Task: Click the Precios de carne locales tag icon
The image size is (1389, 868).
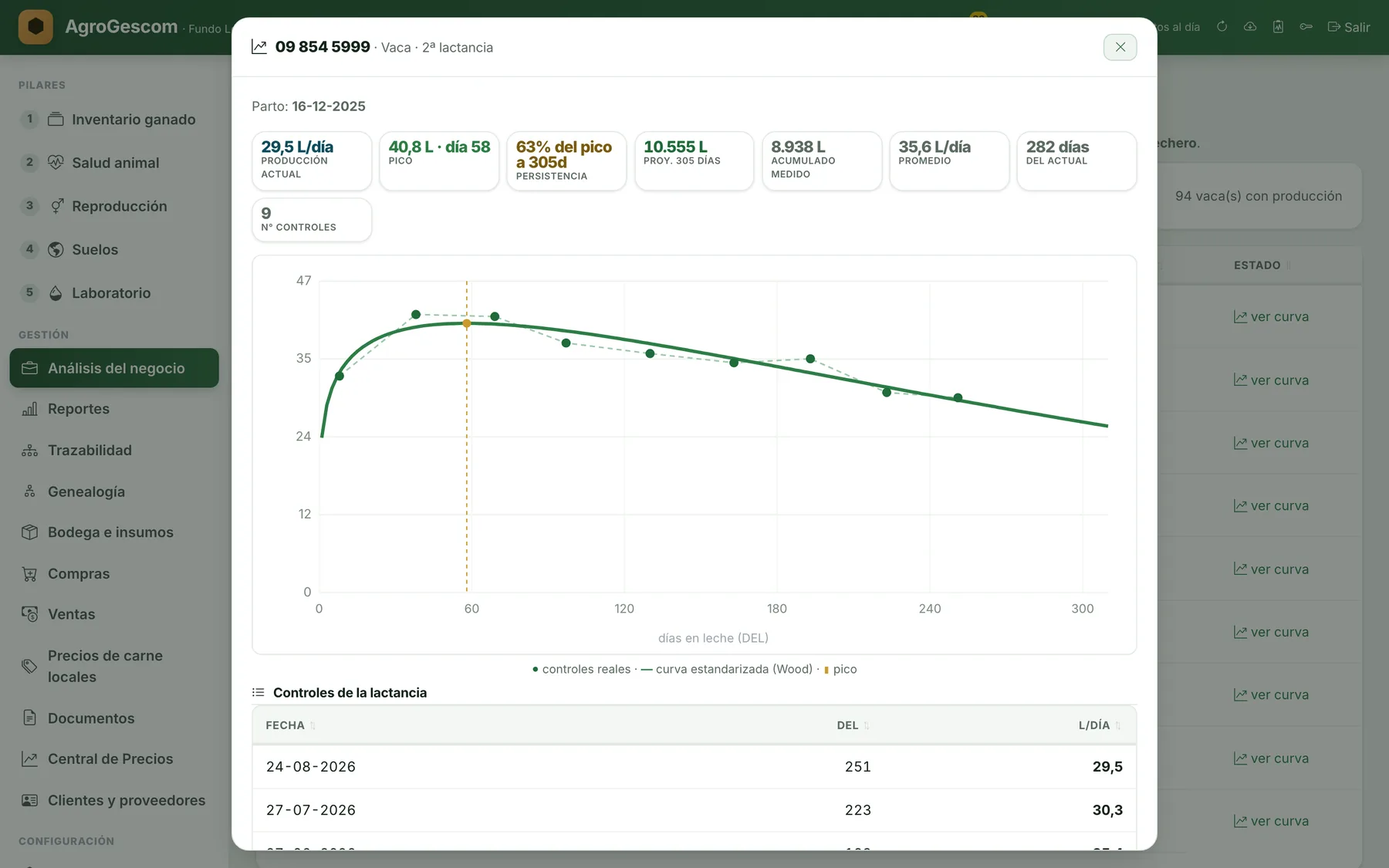Action: coord(29,666)
